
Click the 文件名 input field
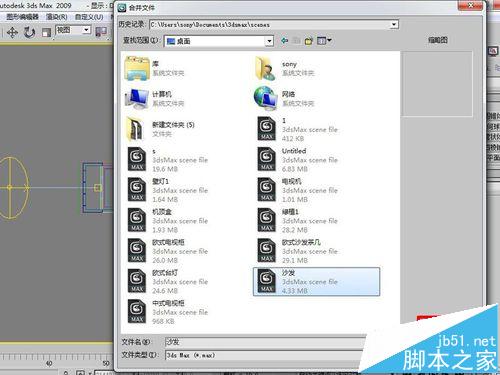tap(265, 342)
